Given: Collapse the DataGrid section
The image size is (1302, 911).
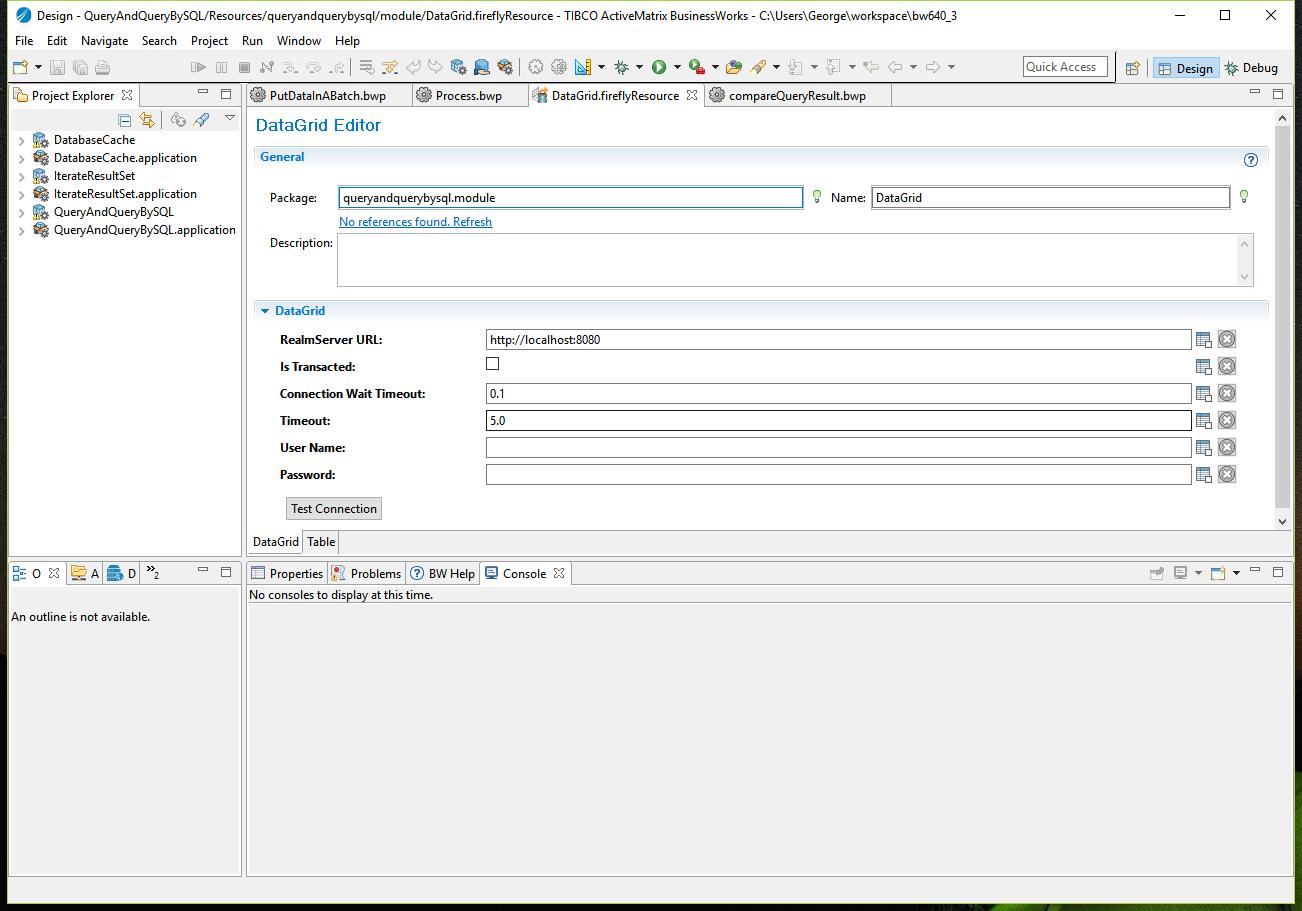Looking at the screenshot, I should tap(265, 311).
